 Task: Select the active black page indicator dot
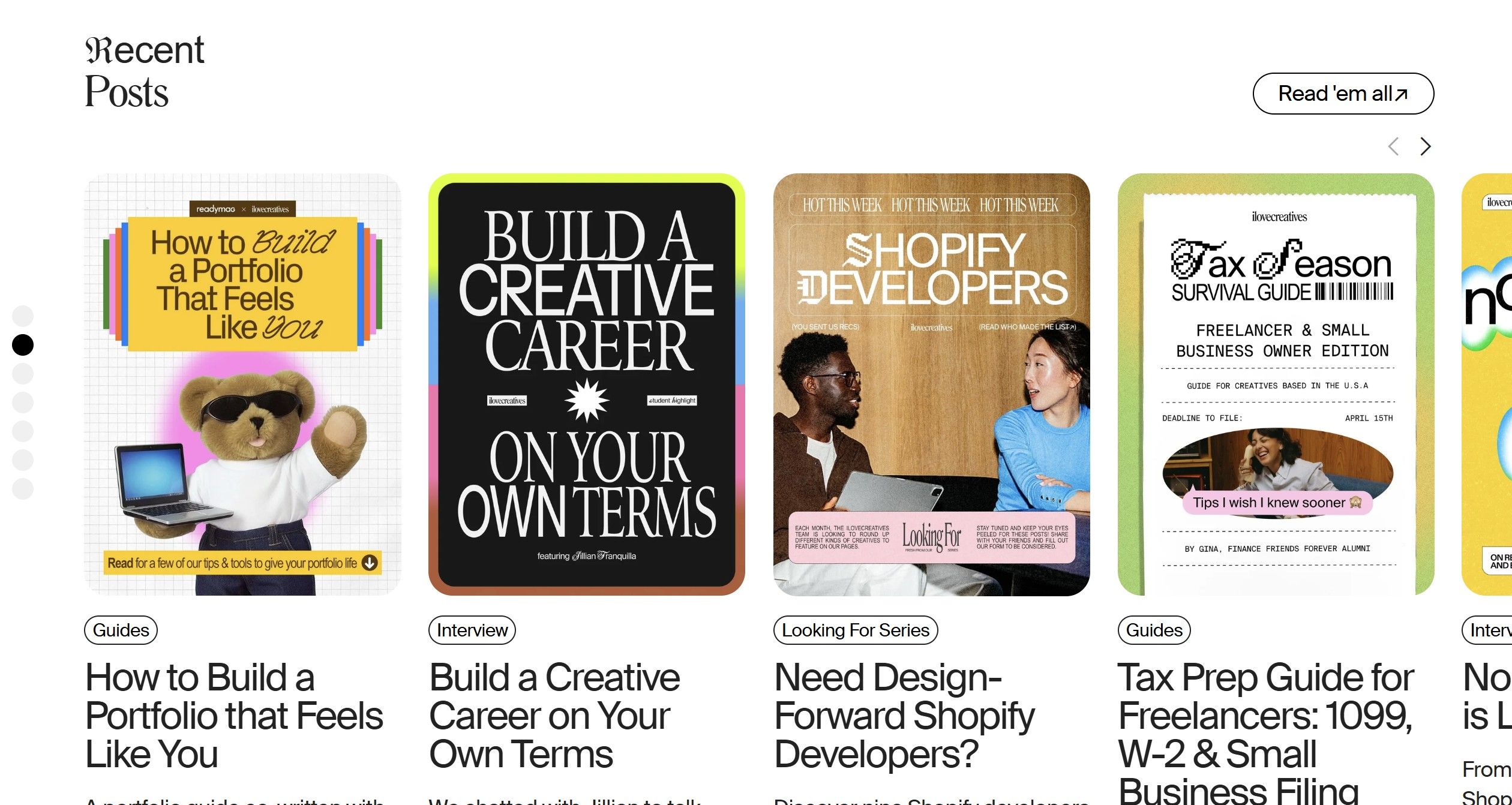click(23, 345)
